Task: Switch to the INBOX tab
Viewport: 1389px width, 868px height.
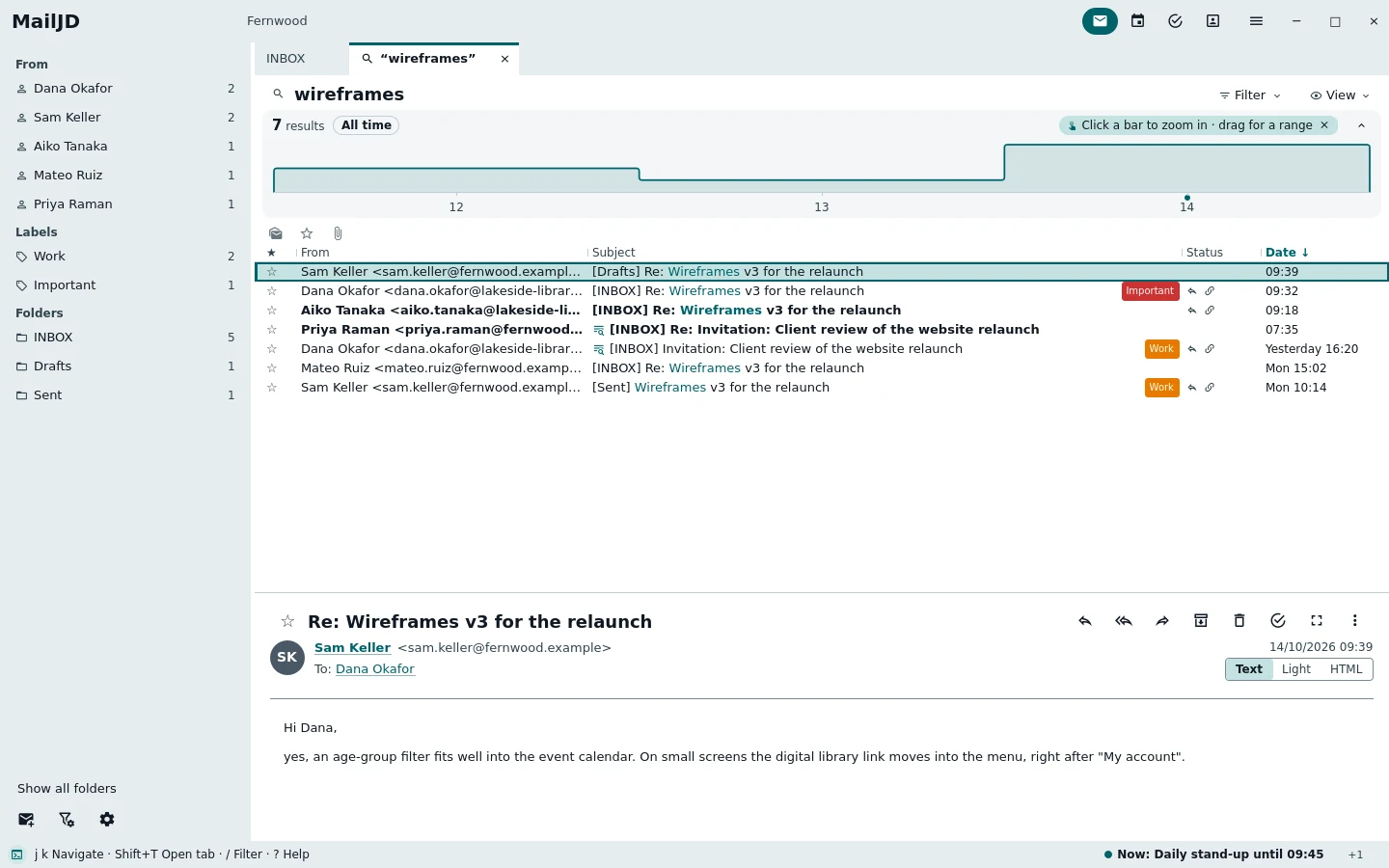Action: point(286,59)
